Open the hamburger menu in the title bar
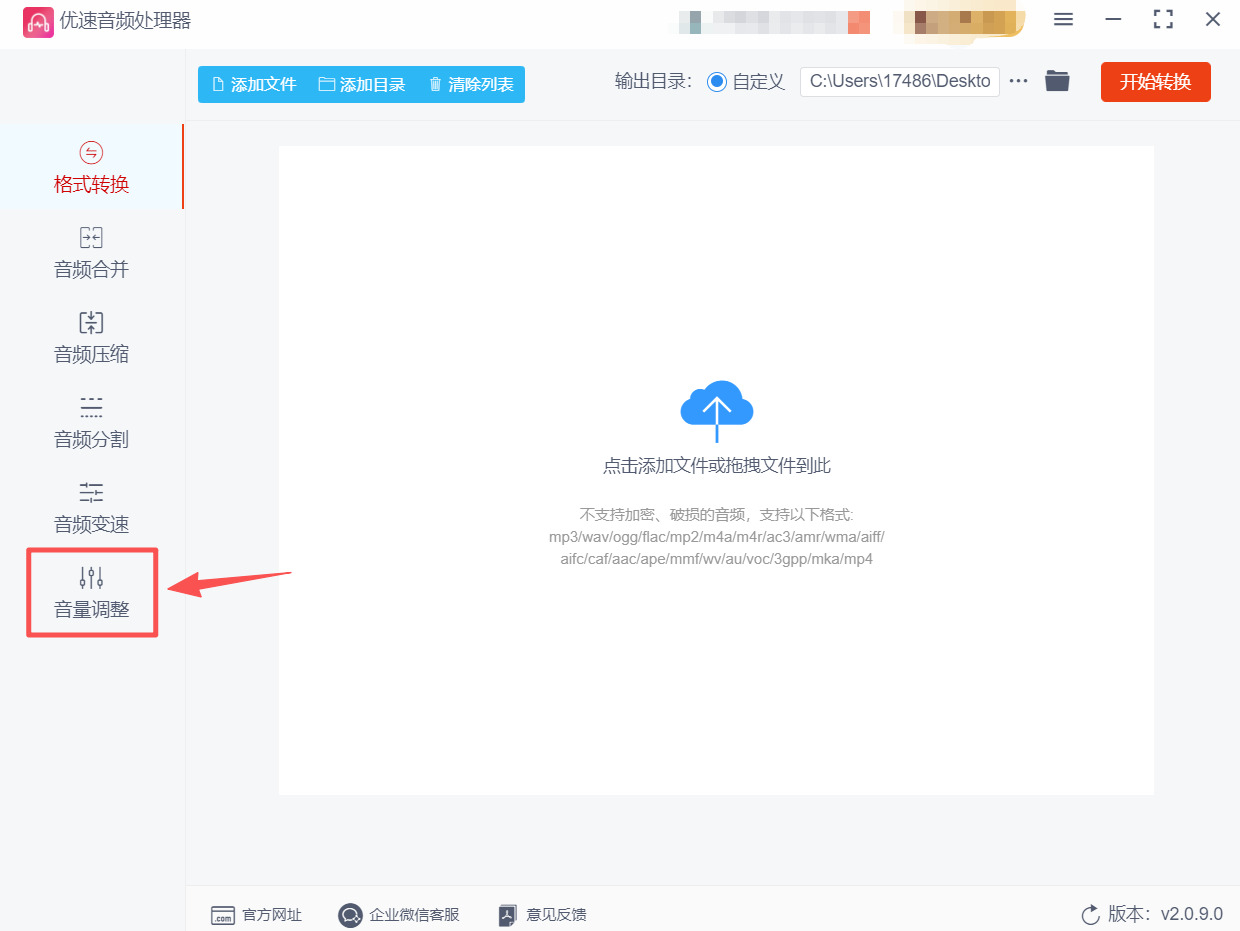Screen dimensions: 1240x931 pos(1063,19)
